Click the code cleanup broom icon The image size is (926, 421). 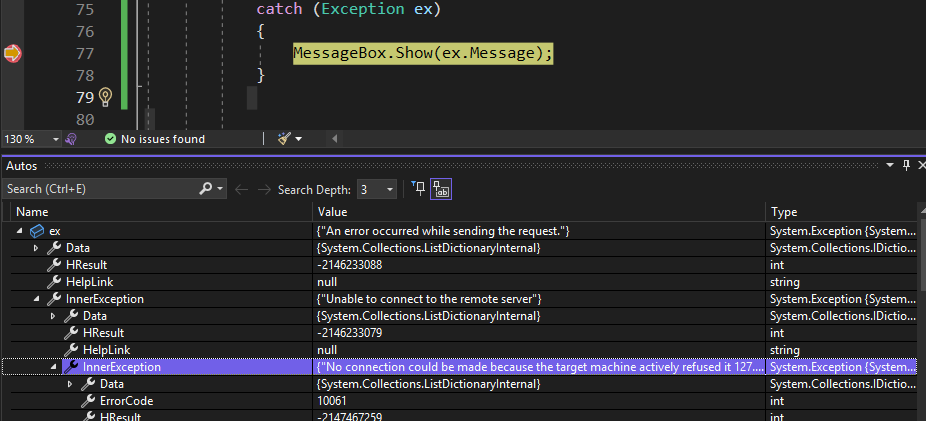pos(285,139)
